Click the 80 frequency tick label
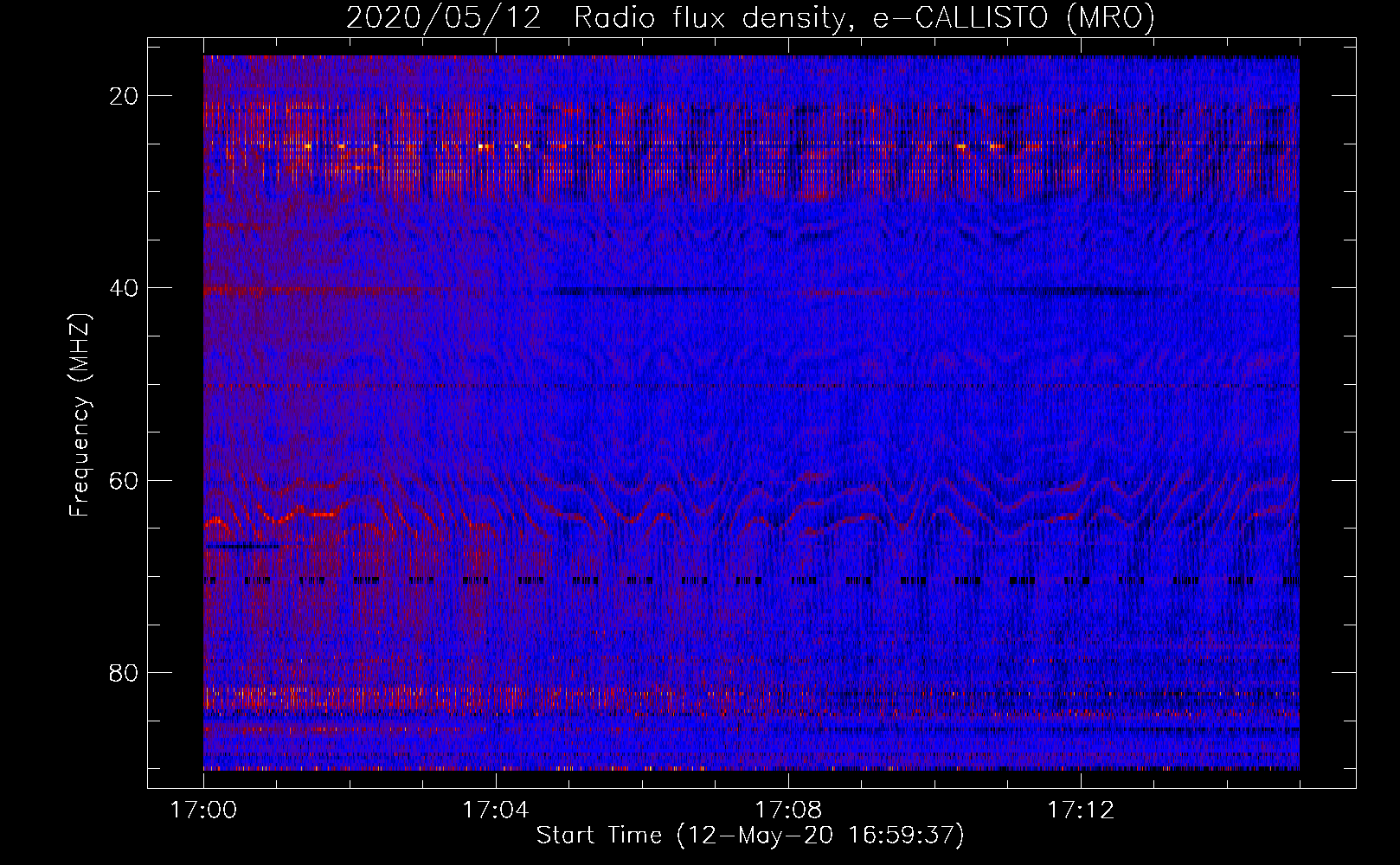This screenshot has width=1400, height=865. [124, 672]
